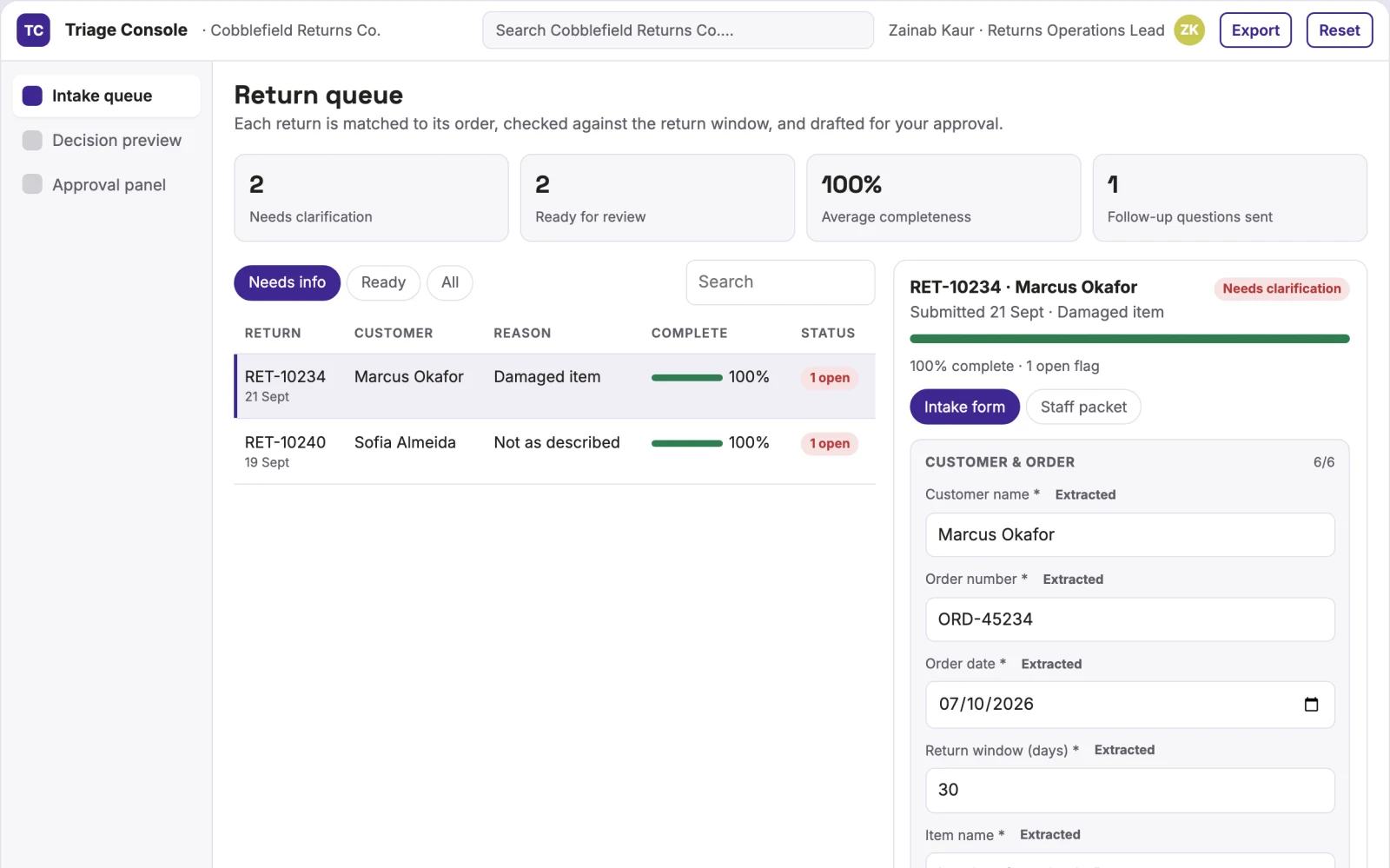This screenshot has height=868, width=1390.
Task: Click the Needs clarification status badge
Action: (1281, 288)
